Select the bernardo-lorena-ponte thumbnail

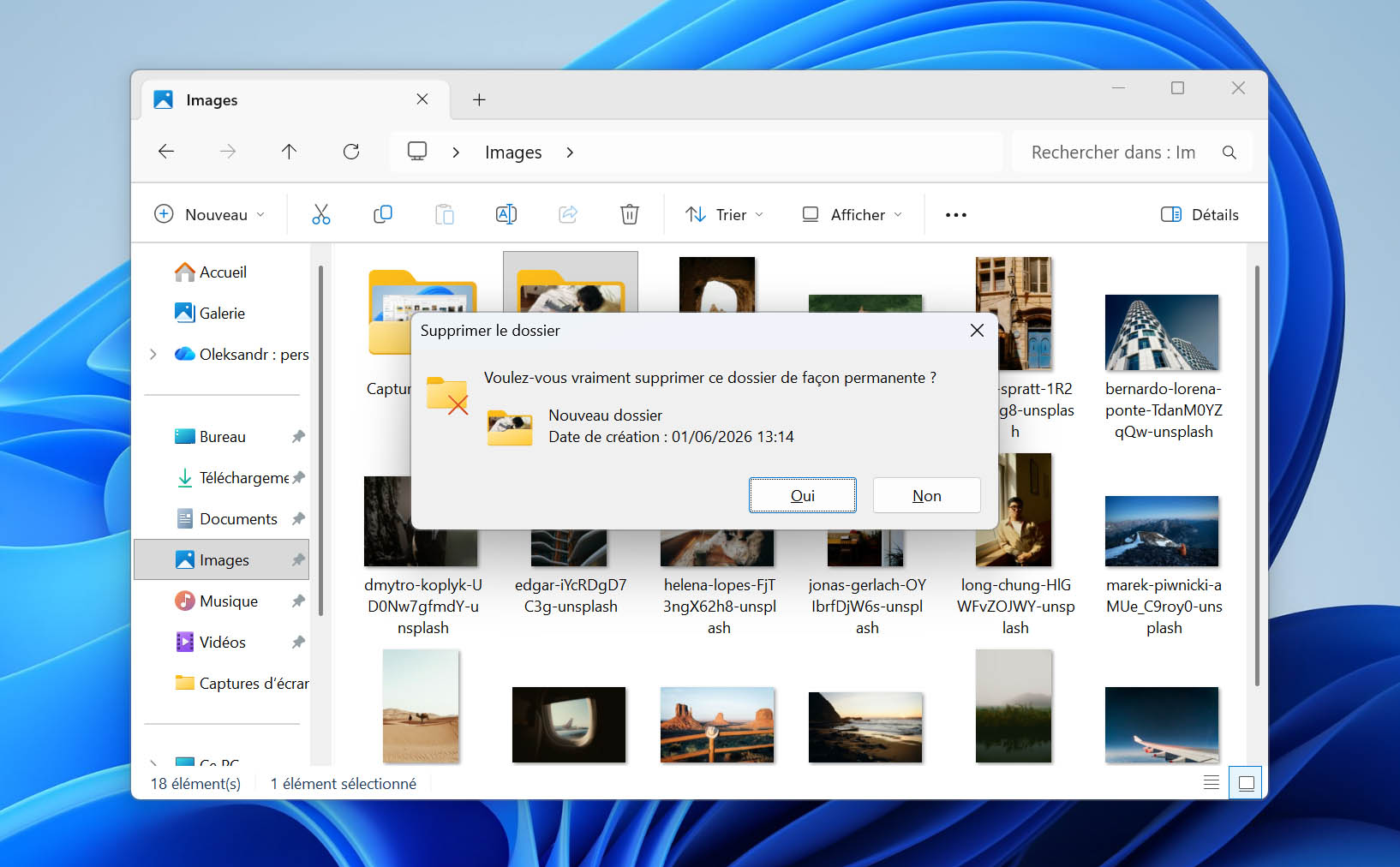1163,332
